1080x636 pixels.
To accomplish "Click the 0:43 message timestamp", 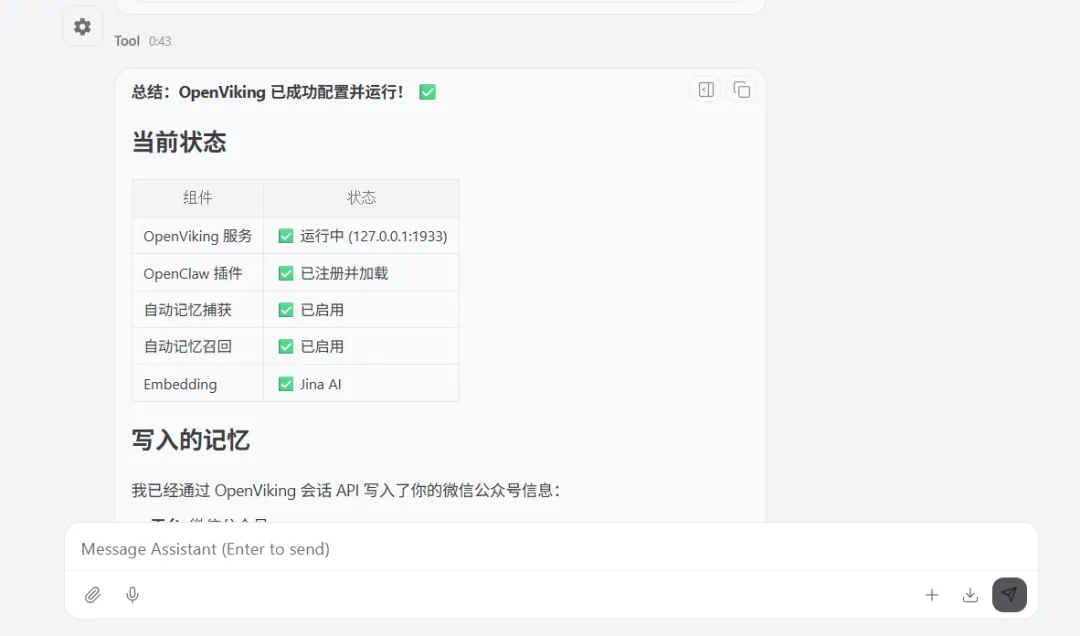I will click(160, 41).
